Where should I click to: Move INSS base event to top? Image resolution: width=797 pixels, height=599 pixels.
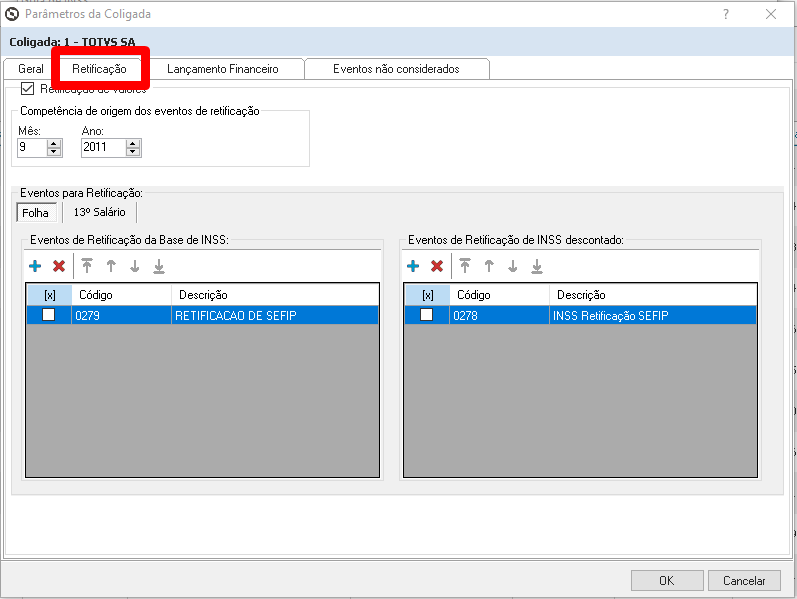click(x=87, y=266)
